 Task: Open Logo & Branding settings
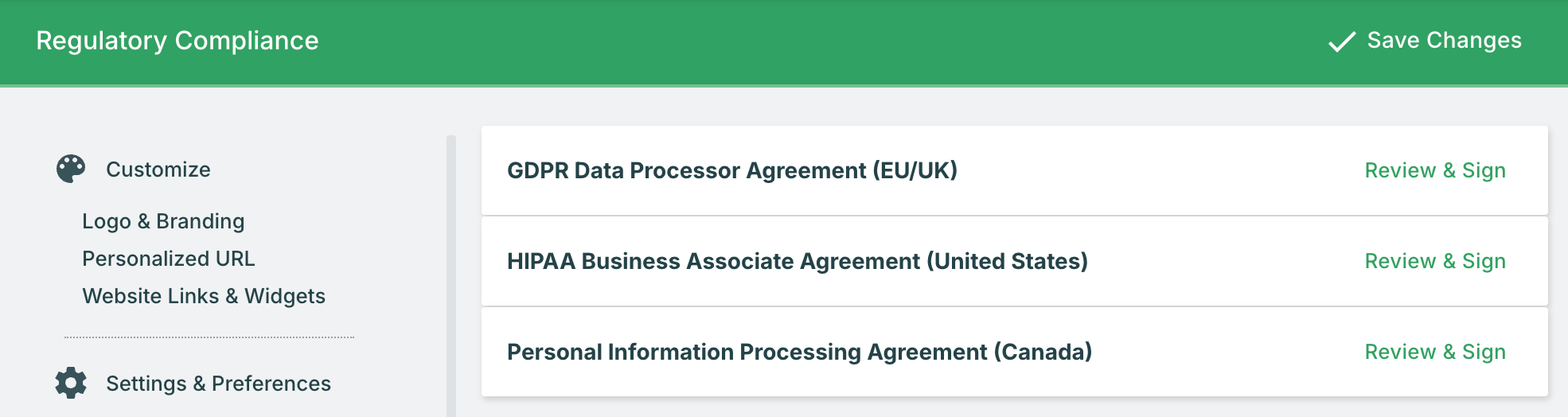click(x=163, y=221)
